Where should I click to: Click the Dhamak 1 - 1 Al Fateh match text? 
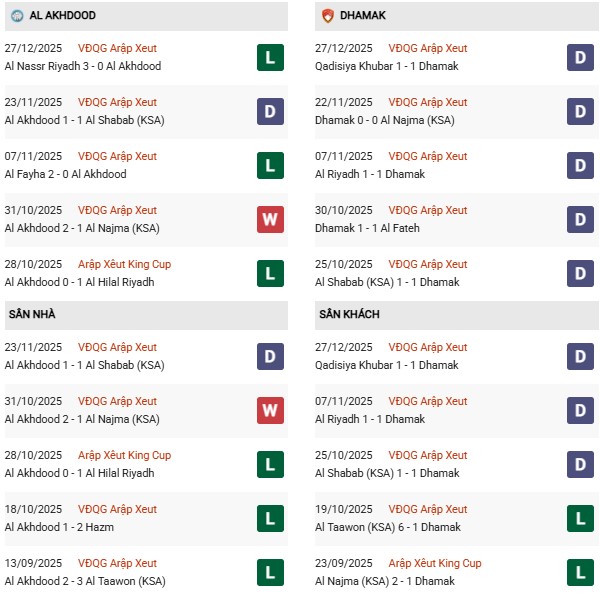coord(367,228)
